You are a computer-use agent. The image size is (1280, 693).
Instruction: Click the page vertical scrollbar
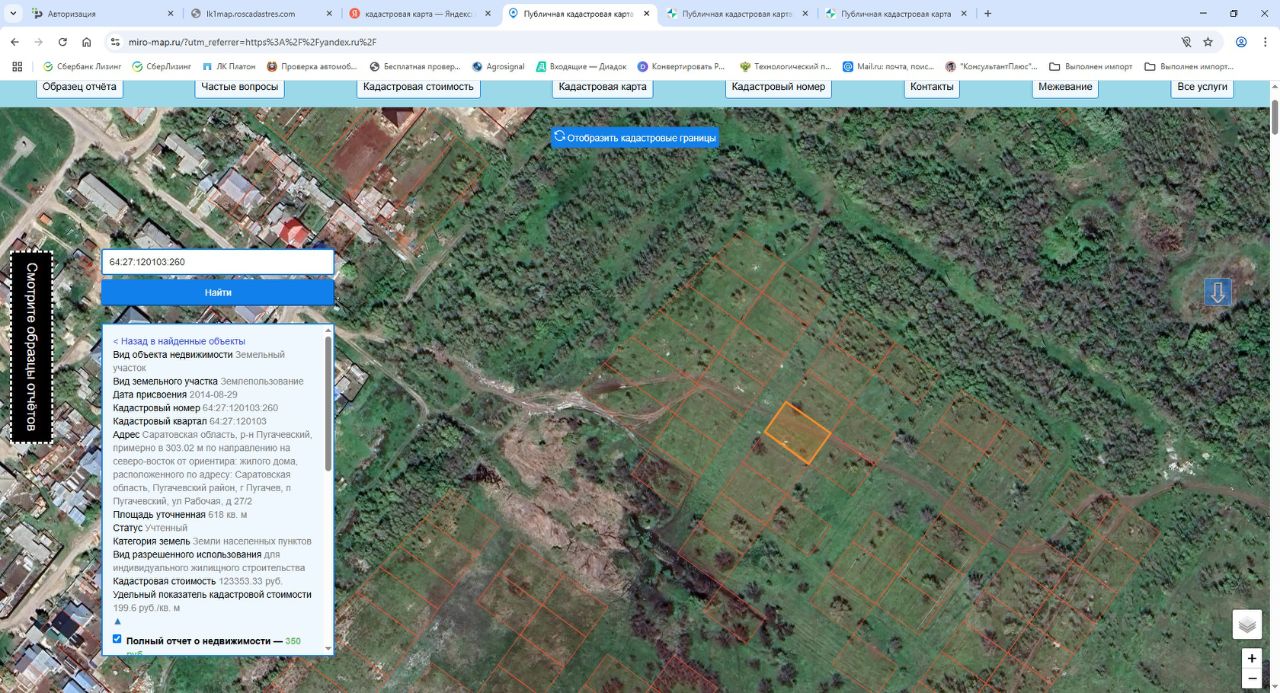(x=1274, y=118)
